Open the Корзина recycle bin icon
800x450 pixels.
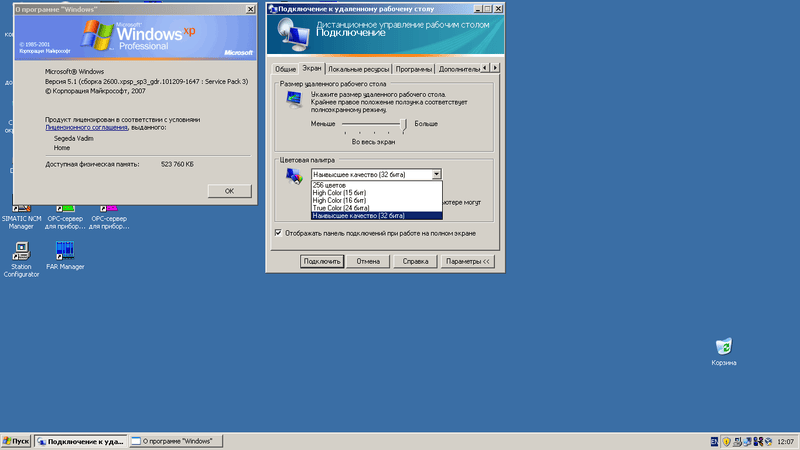click(724, 347)
